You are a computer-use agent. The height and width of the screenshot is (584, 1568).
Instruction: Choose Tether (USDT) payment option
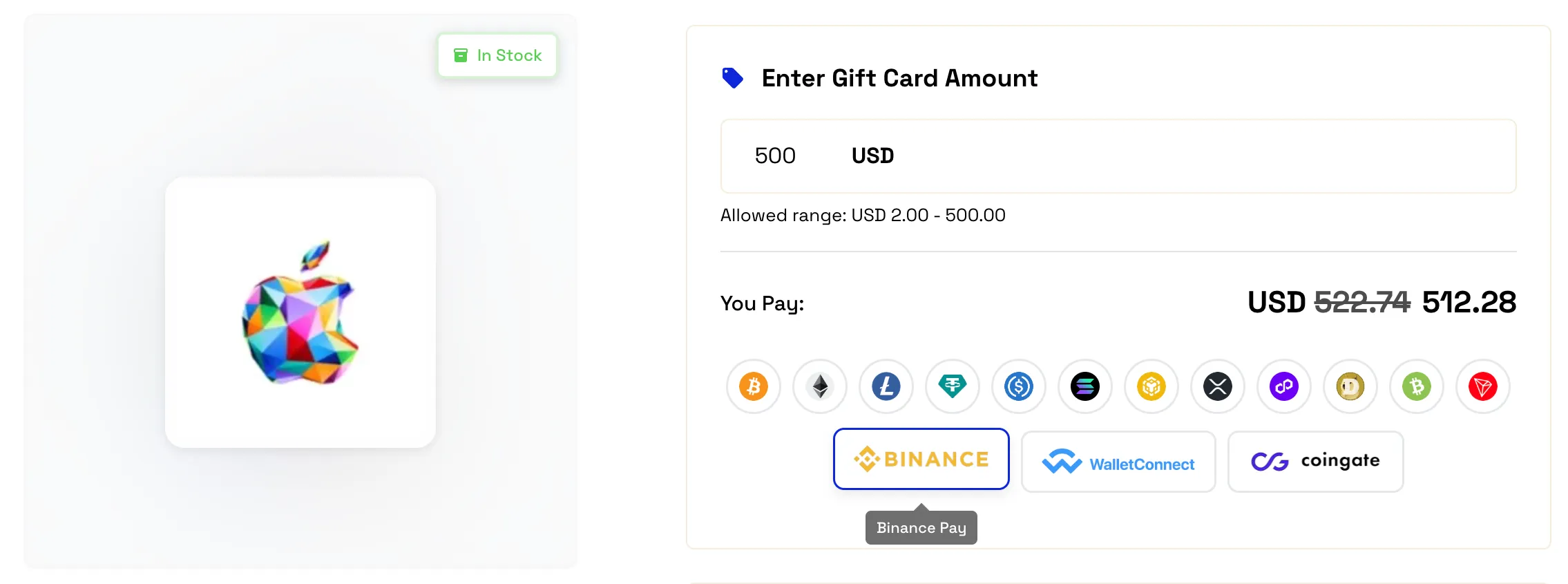click(952, 386)
